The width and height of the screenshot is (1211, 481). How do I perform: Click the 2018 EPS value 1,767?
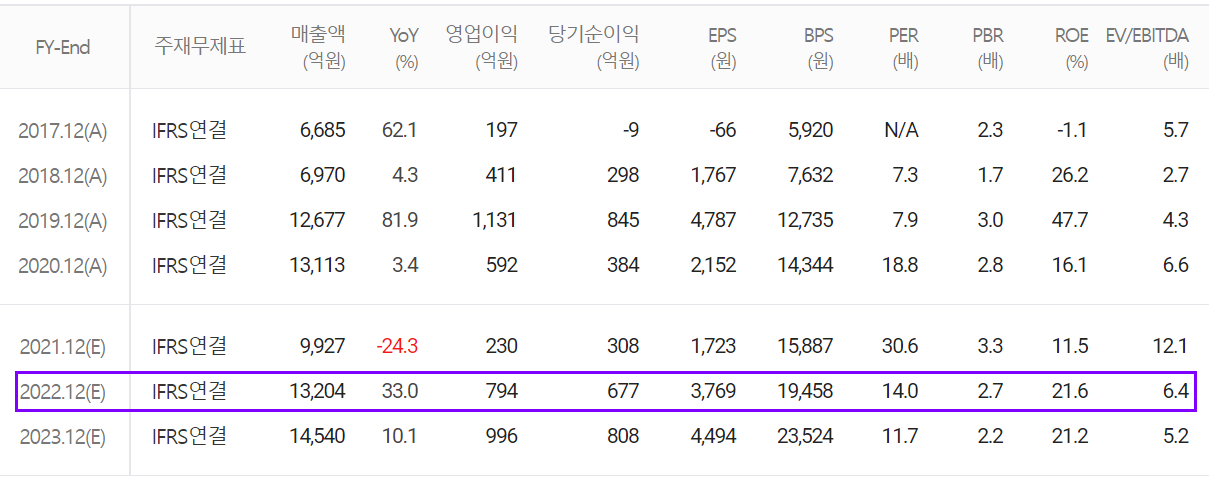click(x=714, y=175)
